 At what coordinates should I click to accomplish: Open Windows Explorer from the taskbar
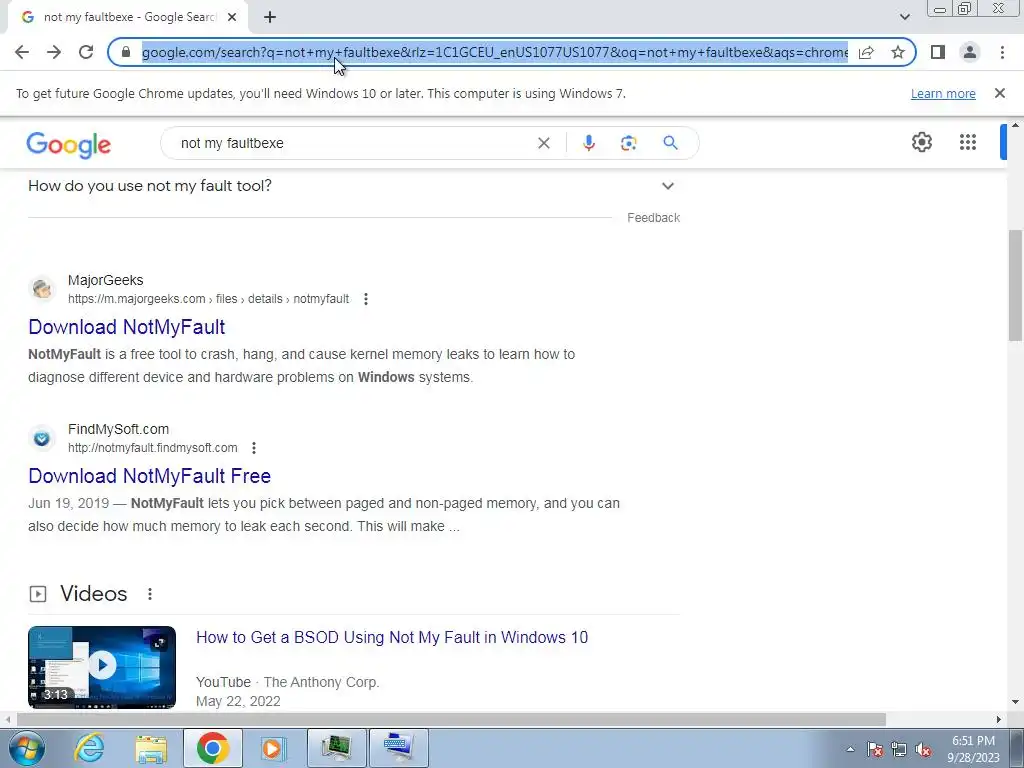pos(151,748)
